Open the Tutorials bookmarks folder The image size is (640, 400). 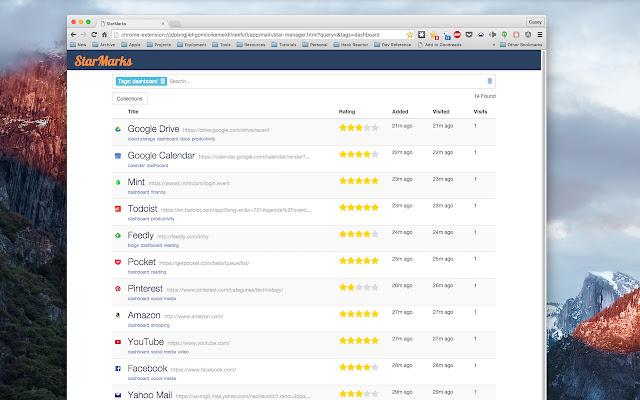[284, 45]
